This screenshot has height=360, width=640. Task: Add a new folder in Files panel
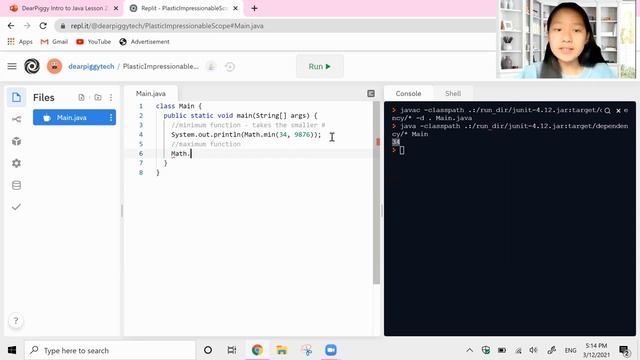98,98
